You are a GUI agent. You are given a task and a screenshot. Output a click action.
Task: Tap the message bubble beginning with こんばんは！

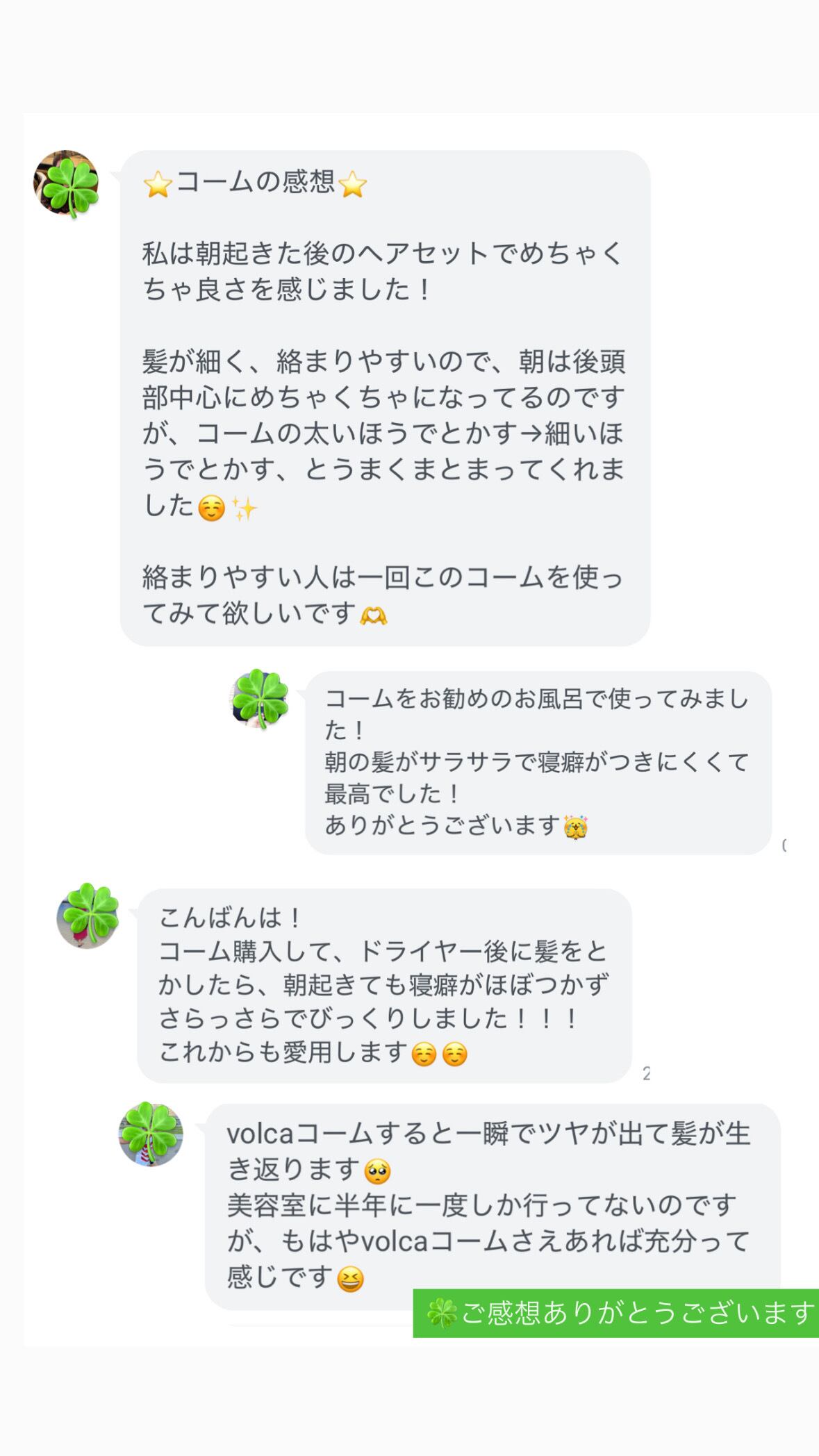(x=384, y=985)
